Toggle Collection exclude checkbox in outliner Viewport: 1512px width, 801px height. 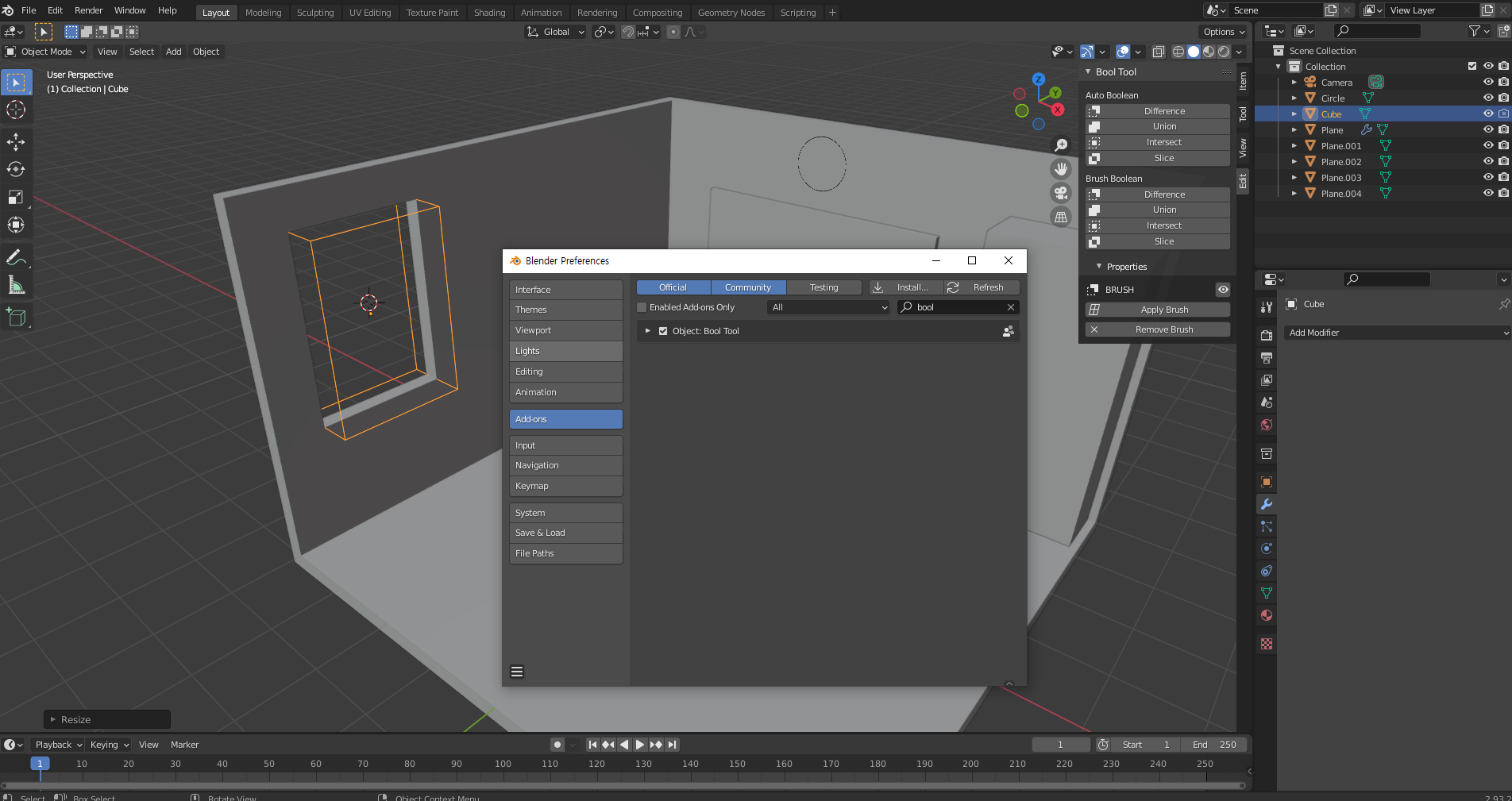[1472, 66]
